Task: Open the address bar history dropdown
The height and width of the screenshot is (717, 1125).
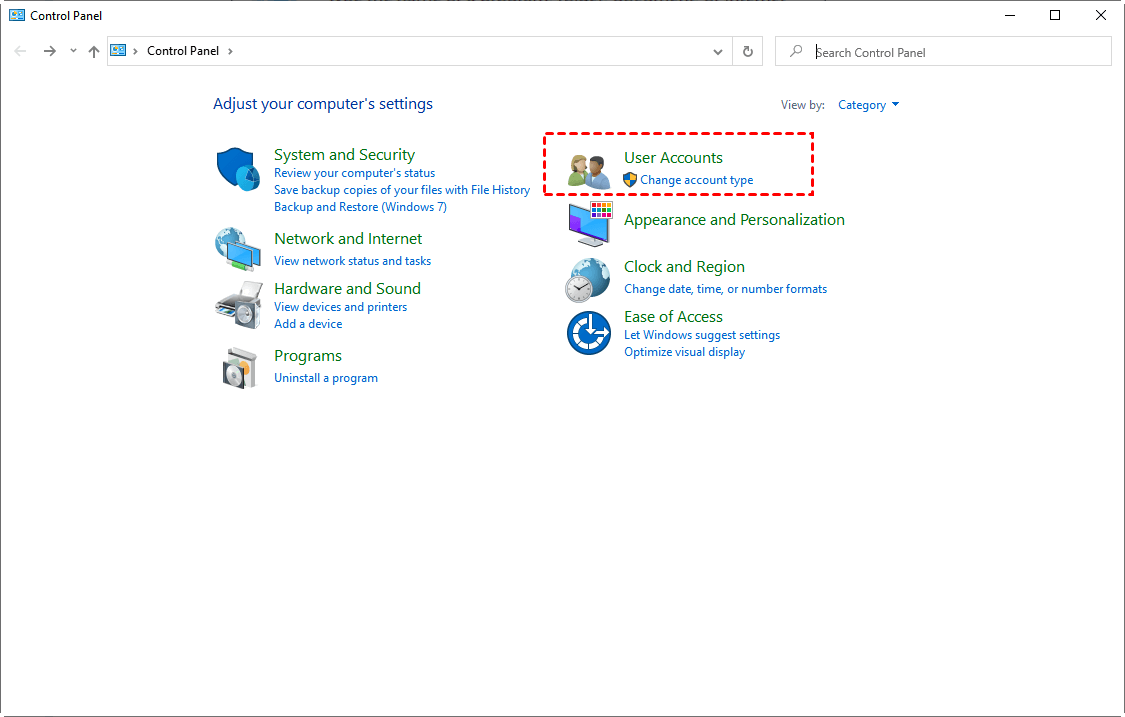Action: coord(718,51)
